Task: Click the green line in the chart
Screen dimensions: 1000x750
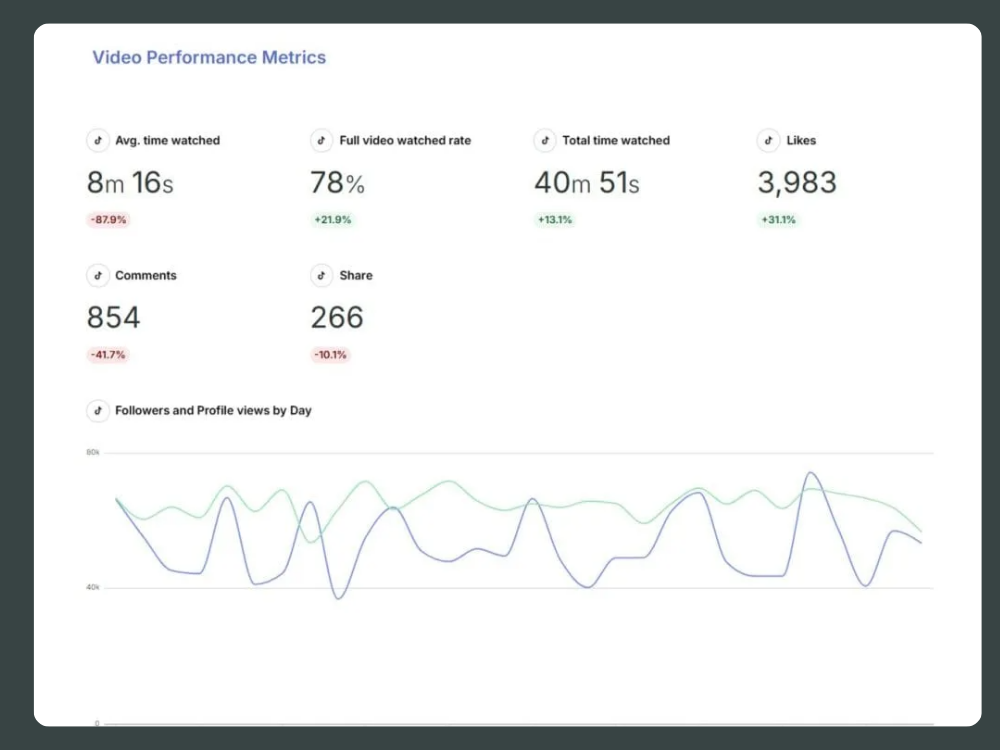Action: pyautogui.click(x=450, y=482)
